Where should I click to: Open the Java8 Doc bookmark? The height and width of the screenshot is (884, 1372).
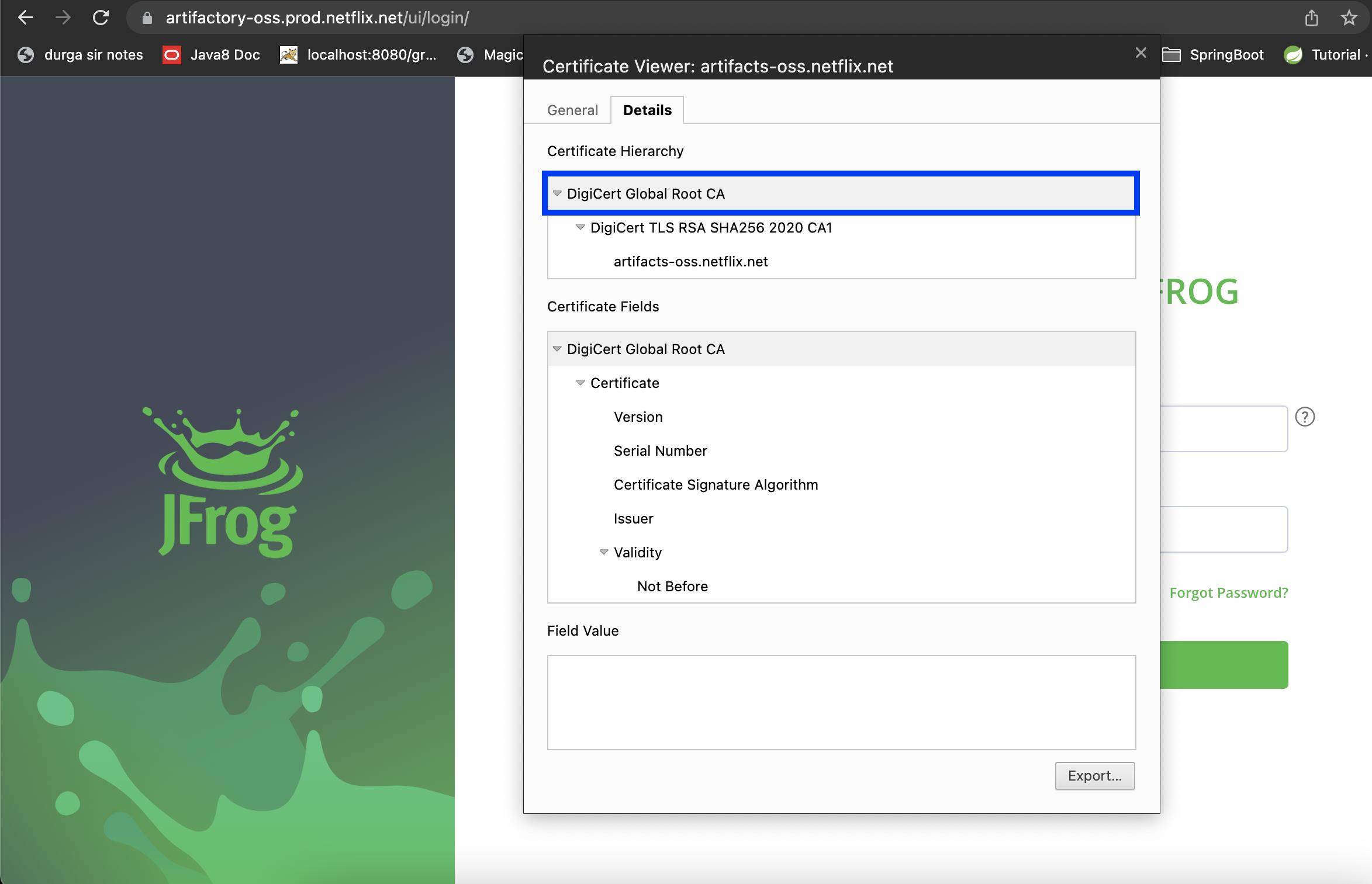point(211,55)
